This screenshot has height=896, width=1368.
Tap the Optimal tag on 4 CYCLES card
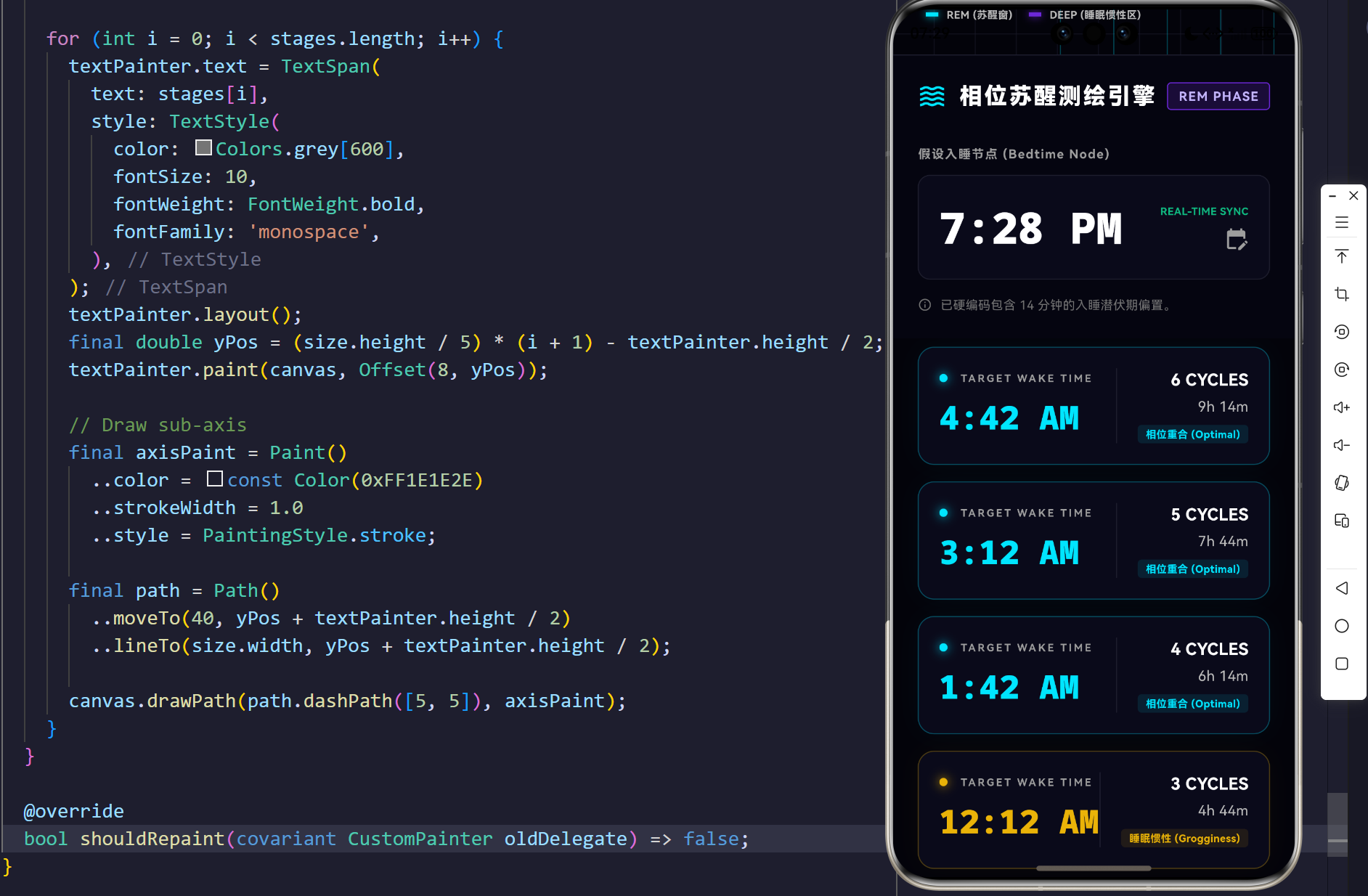point(1193,704)
